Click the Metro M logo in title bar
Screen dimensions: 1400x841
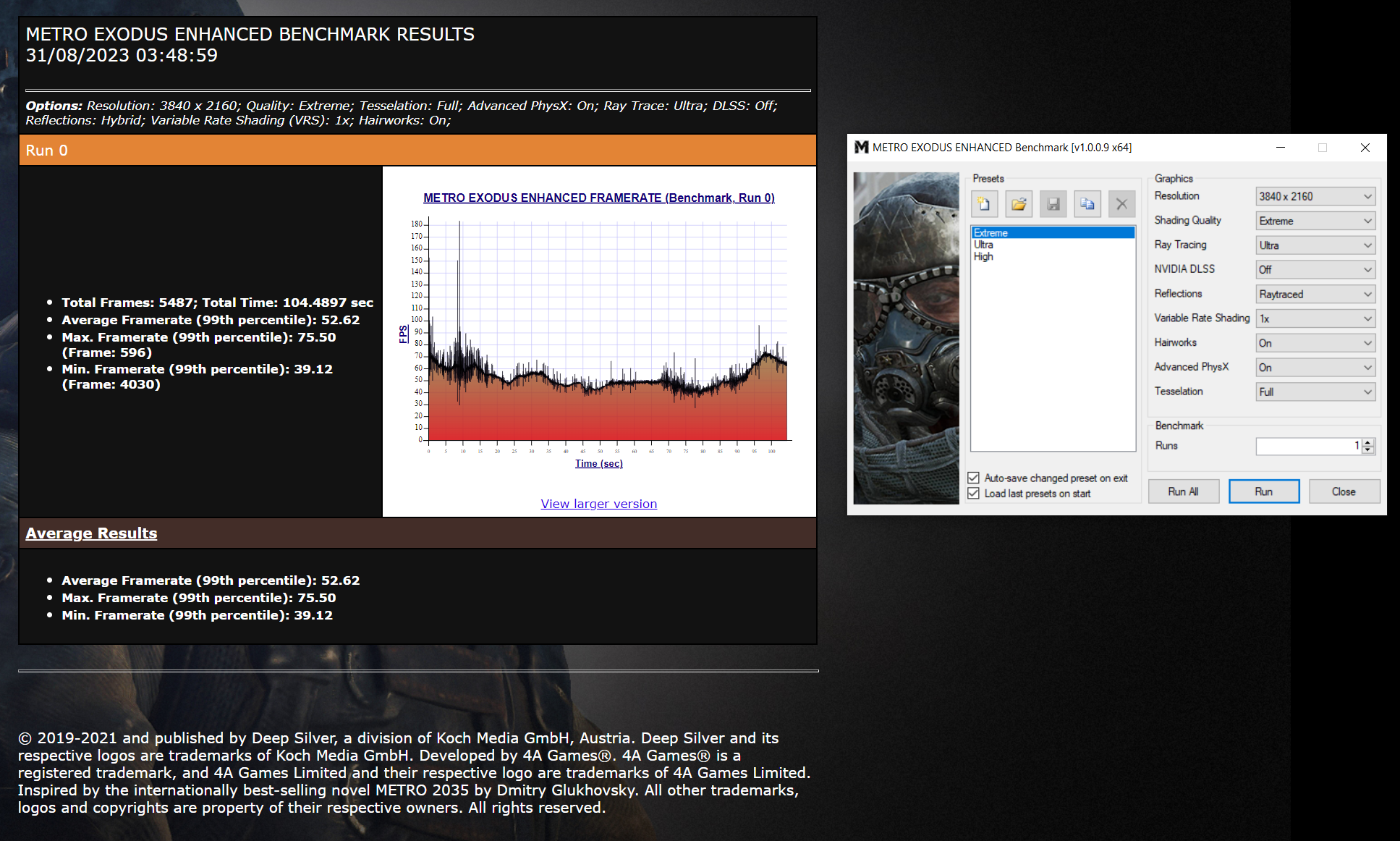pos(861,148)
